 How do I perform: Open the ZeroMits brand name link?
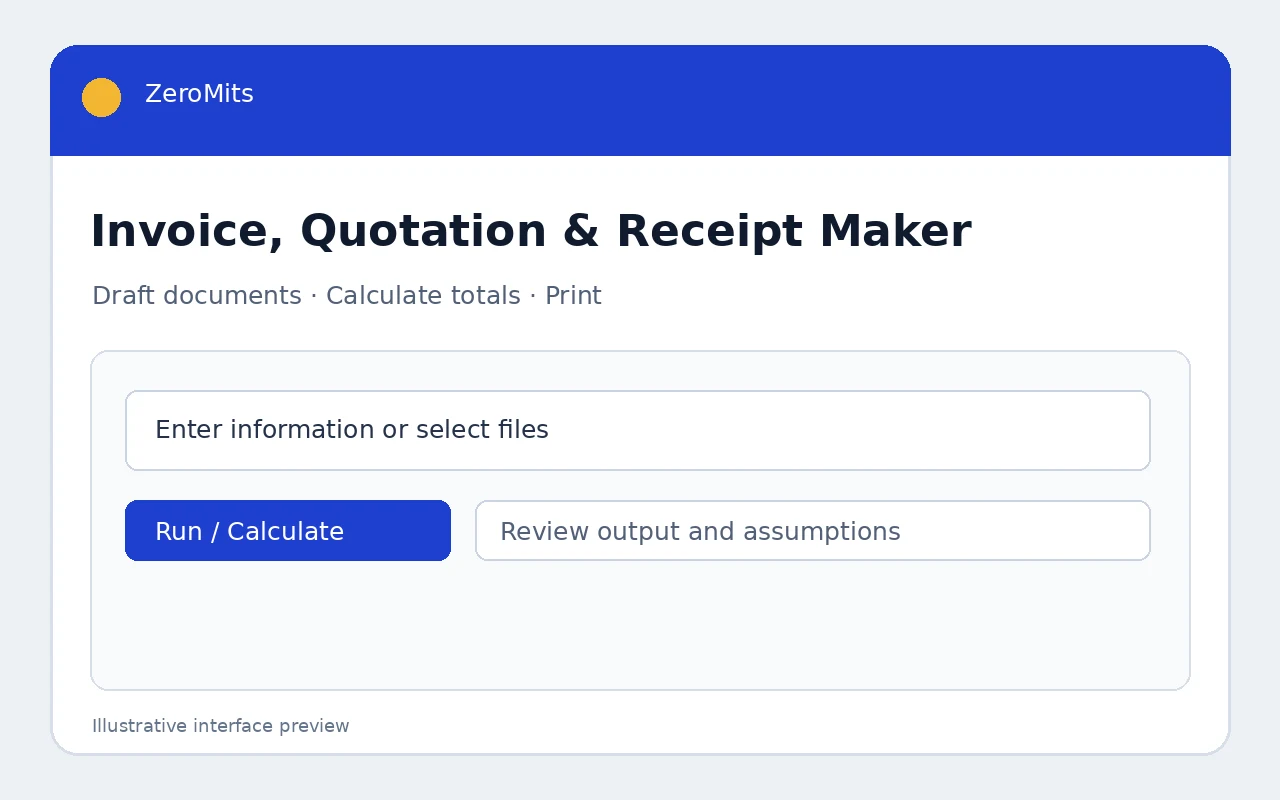coord(199,94)
